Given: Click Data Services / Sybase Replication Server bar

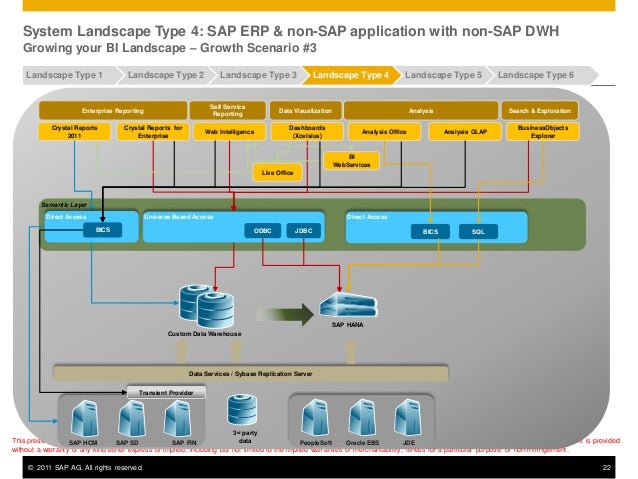Looking at the screenshot, I should point(251,374).
